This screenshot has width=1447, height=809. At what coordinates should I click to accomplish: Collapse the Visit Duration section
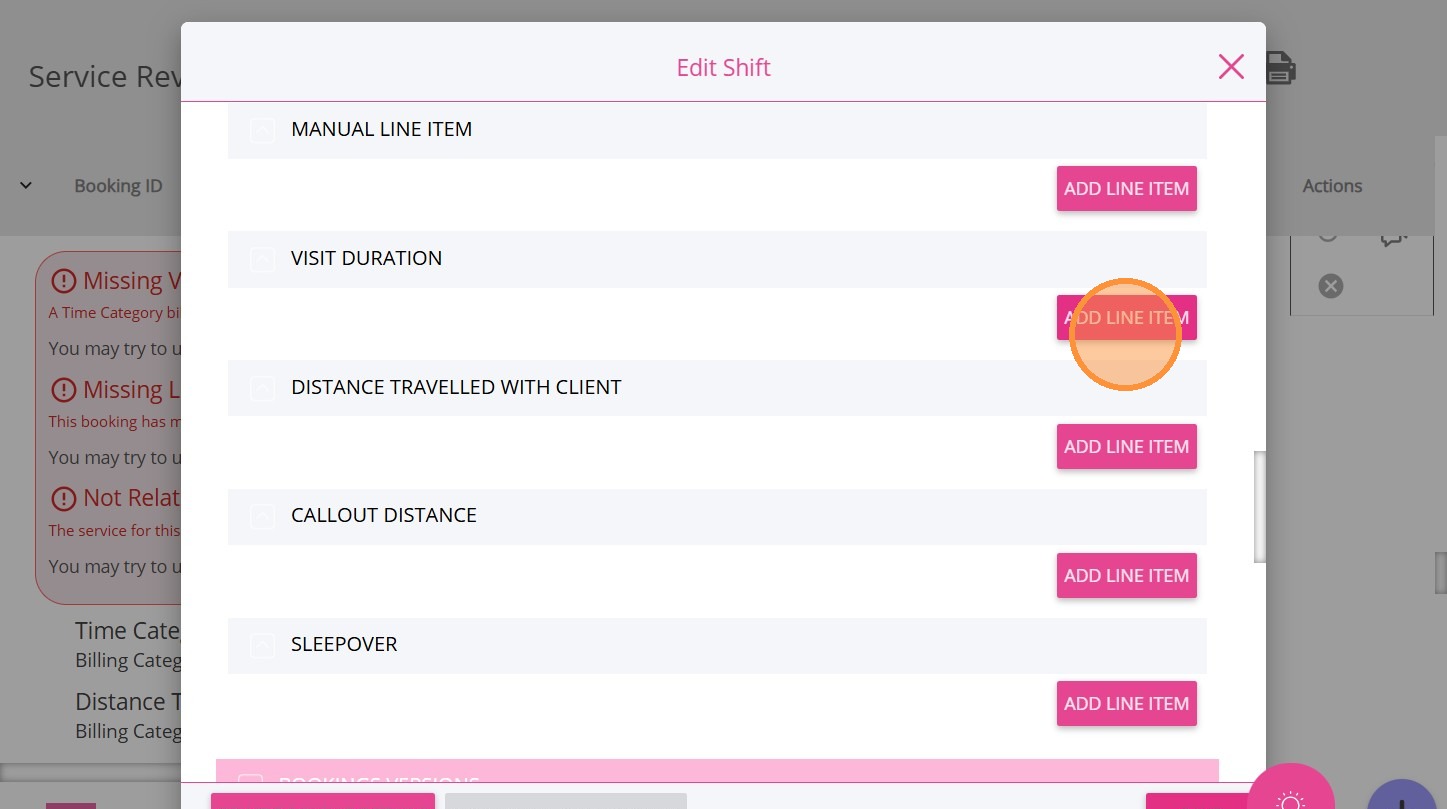tap(262, 259)
